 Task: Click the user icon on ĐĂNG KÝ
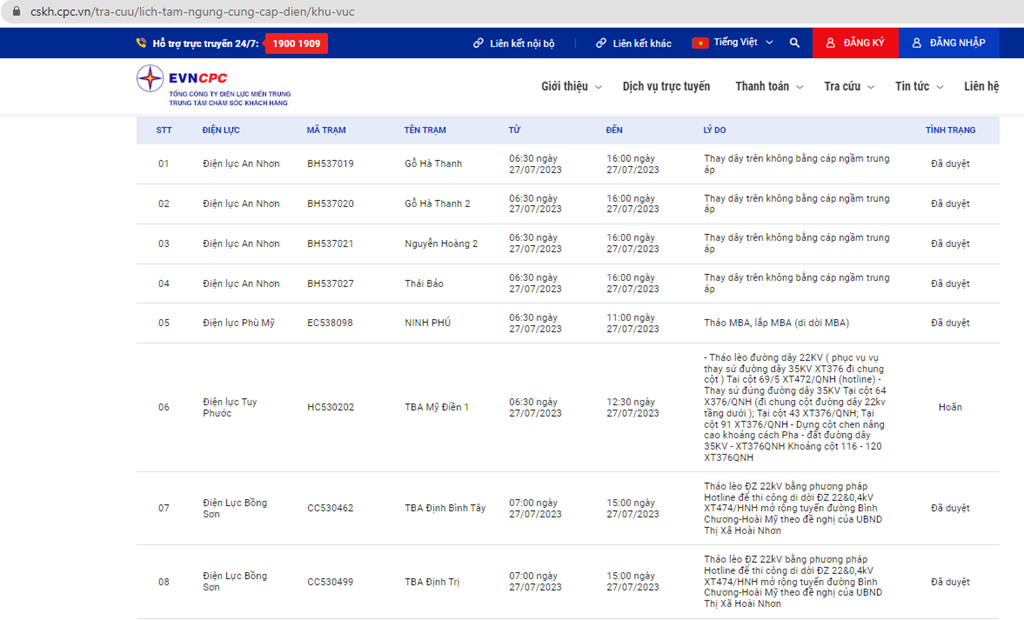[831, 43]
